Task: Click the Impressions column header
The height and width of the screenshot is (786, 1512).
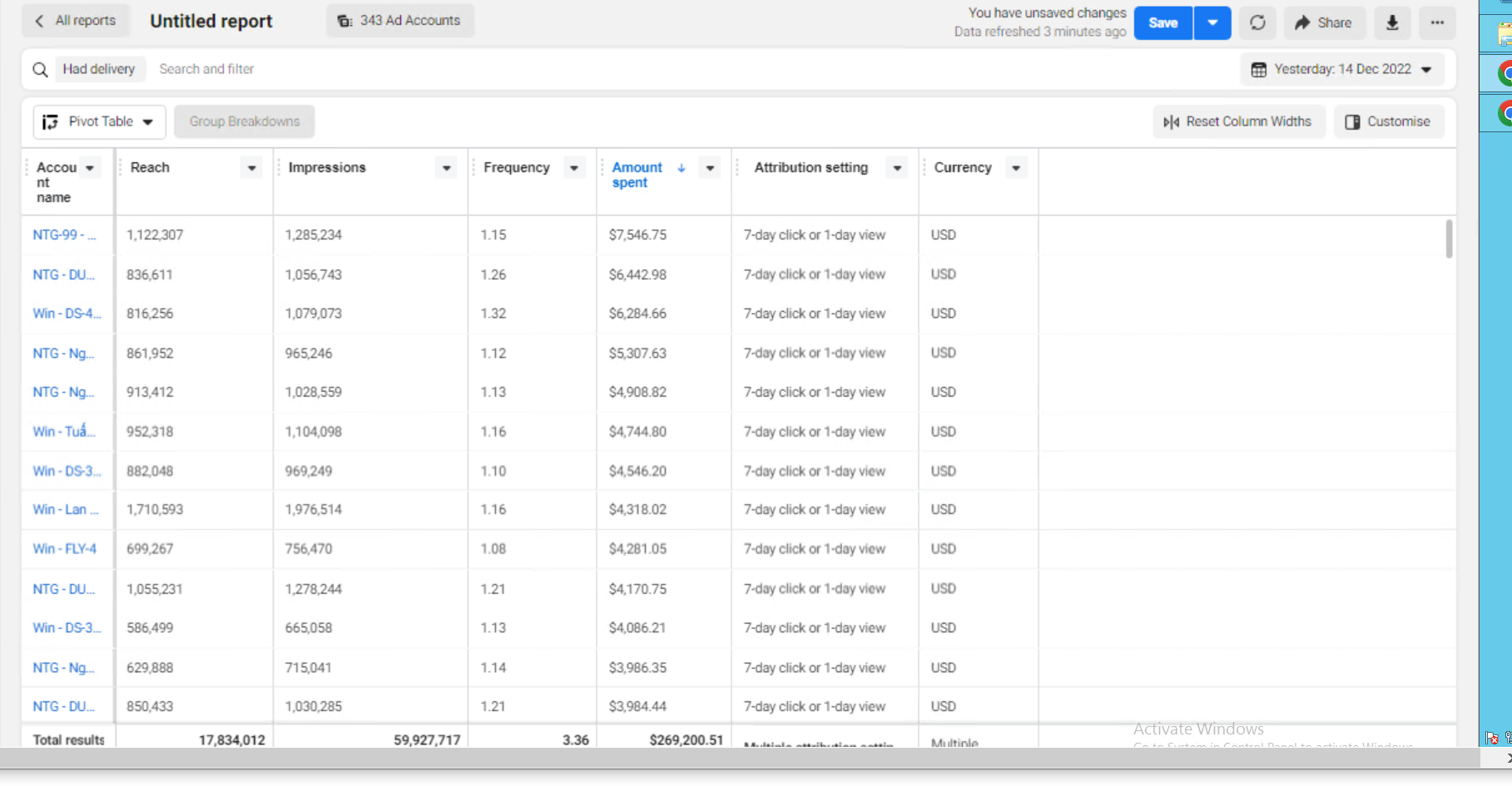Action: coord(327,167)
